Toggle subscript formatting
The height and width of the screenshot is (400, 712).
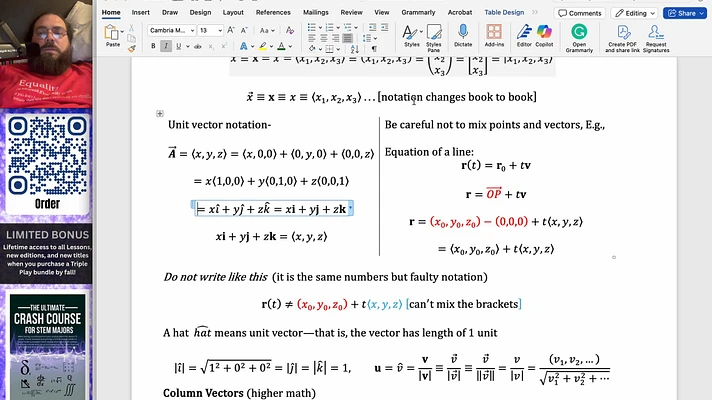(x=211, y=46)
